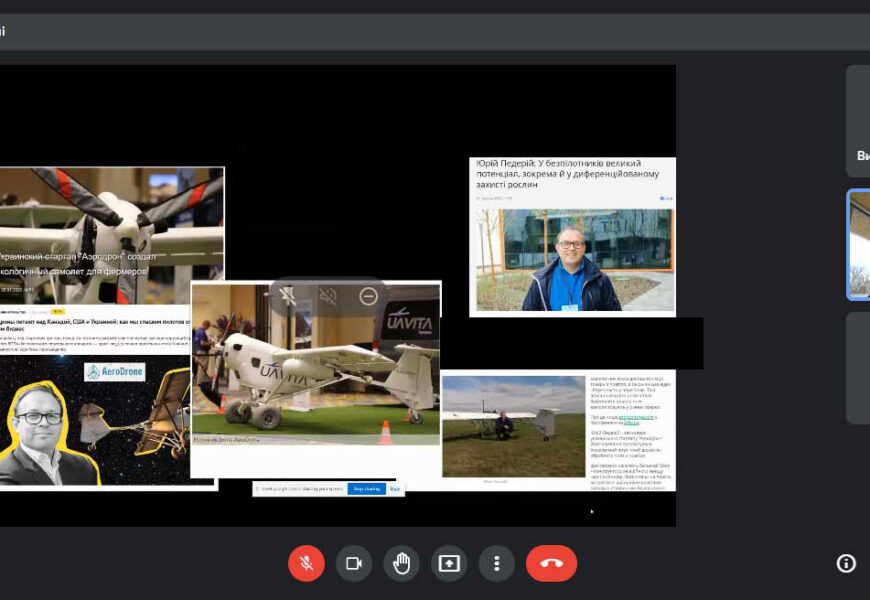Click the circled minus icon on the overlay

(x=368, y=296)
